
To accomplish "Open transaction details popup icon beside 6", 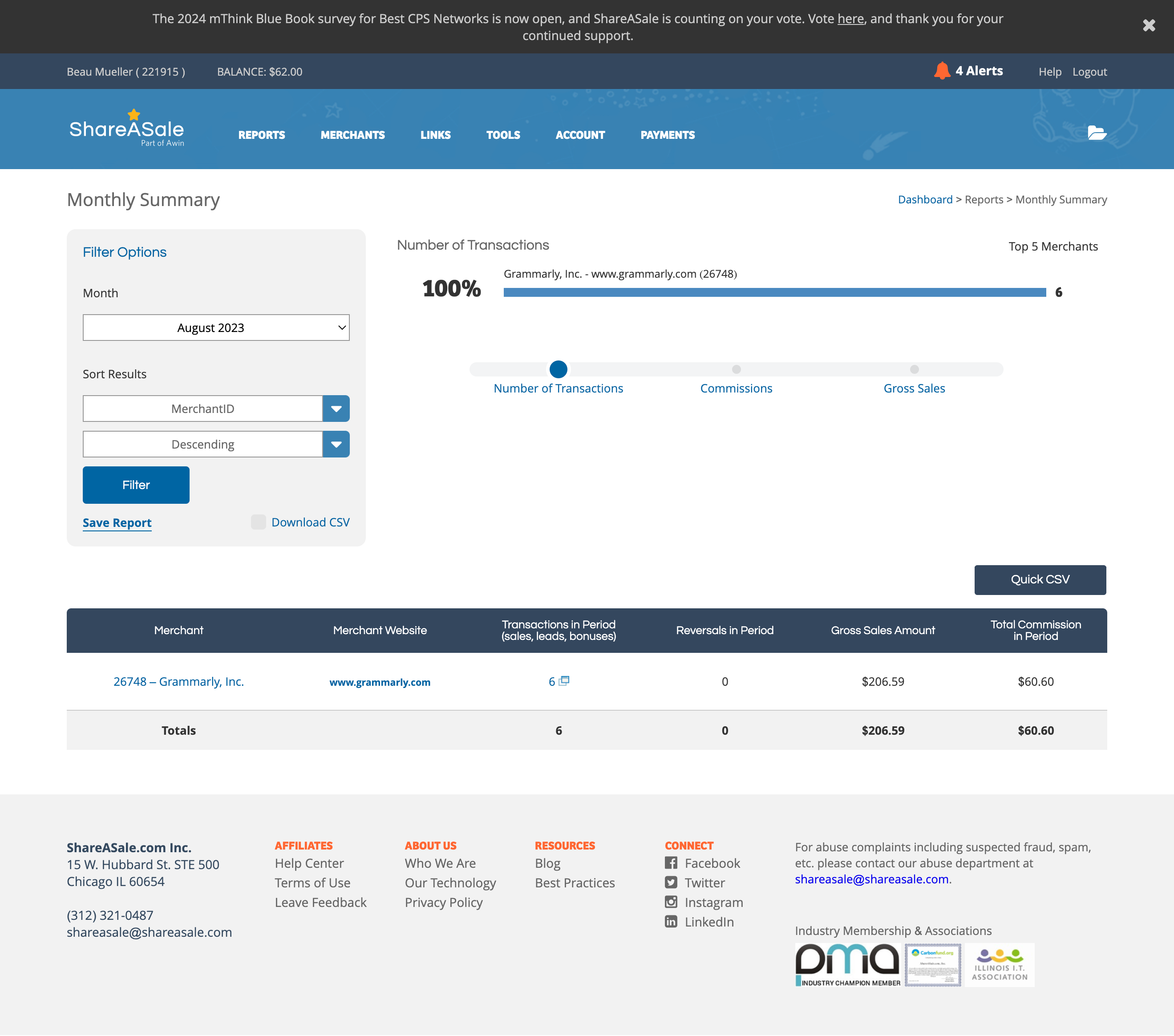I will coord(565,680).
